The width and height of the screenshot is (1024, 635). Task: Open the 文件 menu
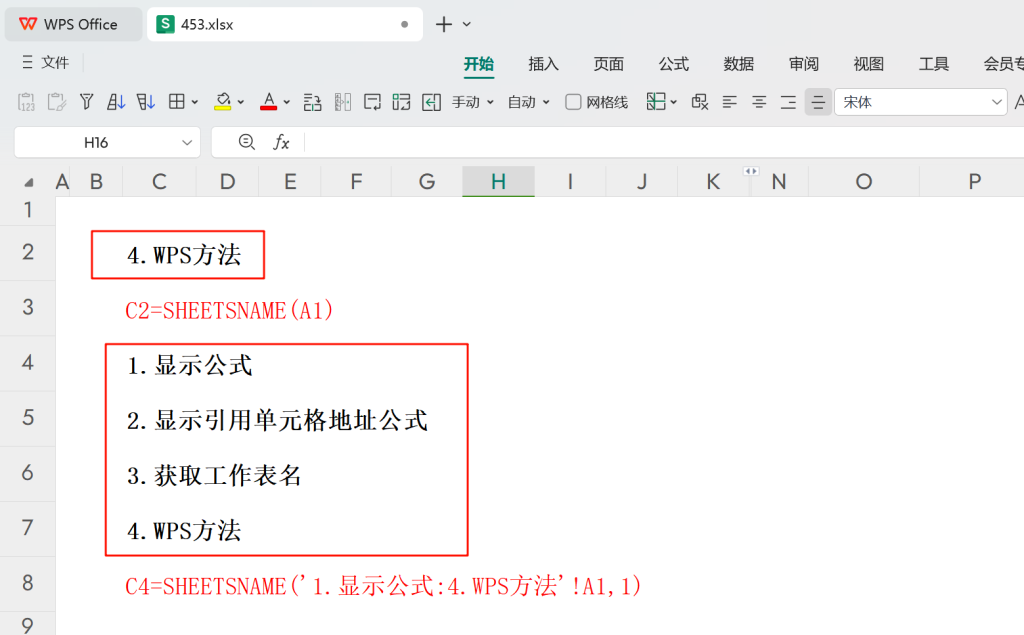pyautogui.click(x=45, y=62)
